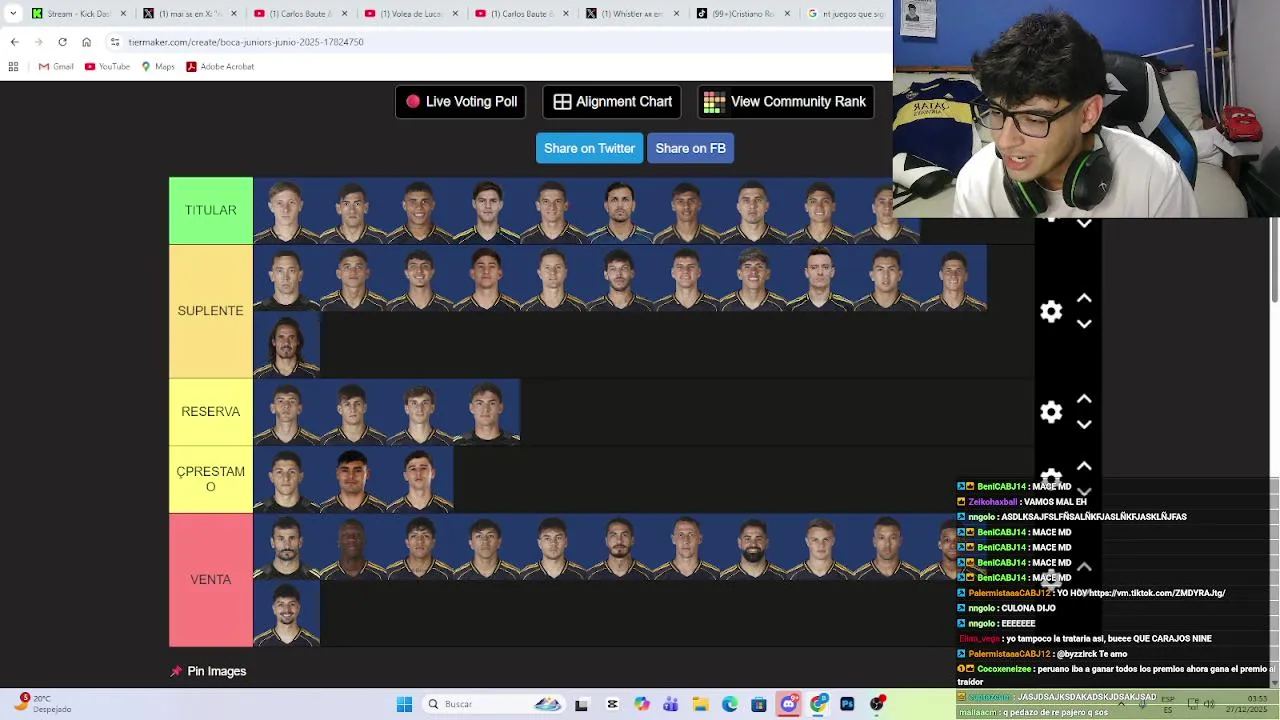1280x720 pixels.
Task: Open Microsoft Teams from the taskbar
Action: pyautogui.click(x=670, y=704)
